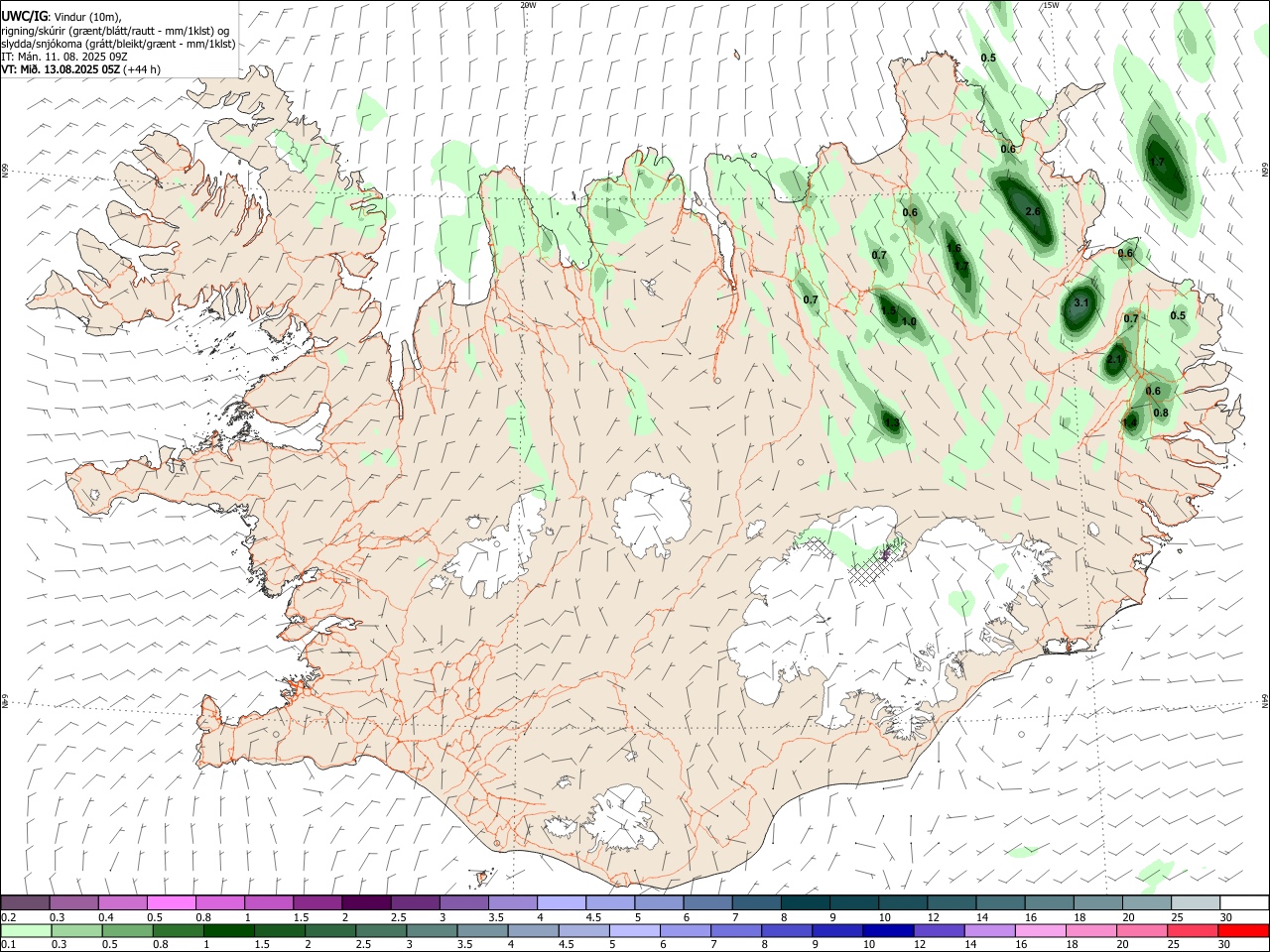Click the '0.2' label starting the snow legend
Screen dimensions: 1270x952
click(x=10, y=917)
